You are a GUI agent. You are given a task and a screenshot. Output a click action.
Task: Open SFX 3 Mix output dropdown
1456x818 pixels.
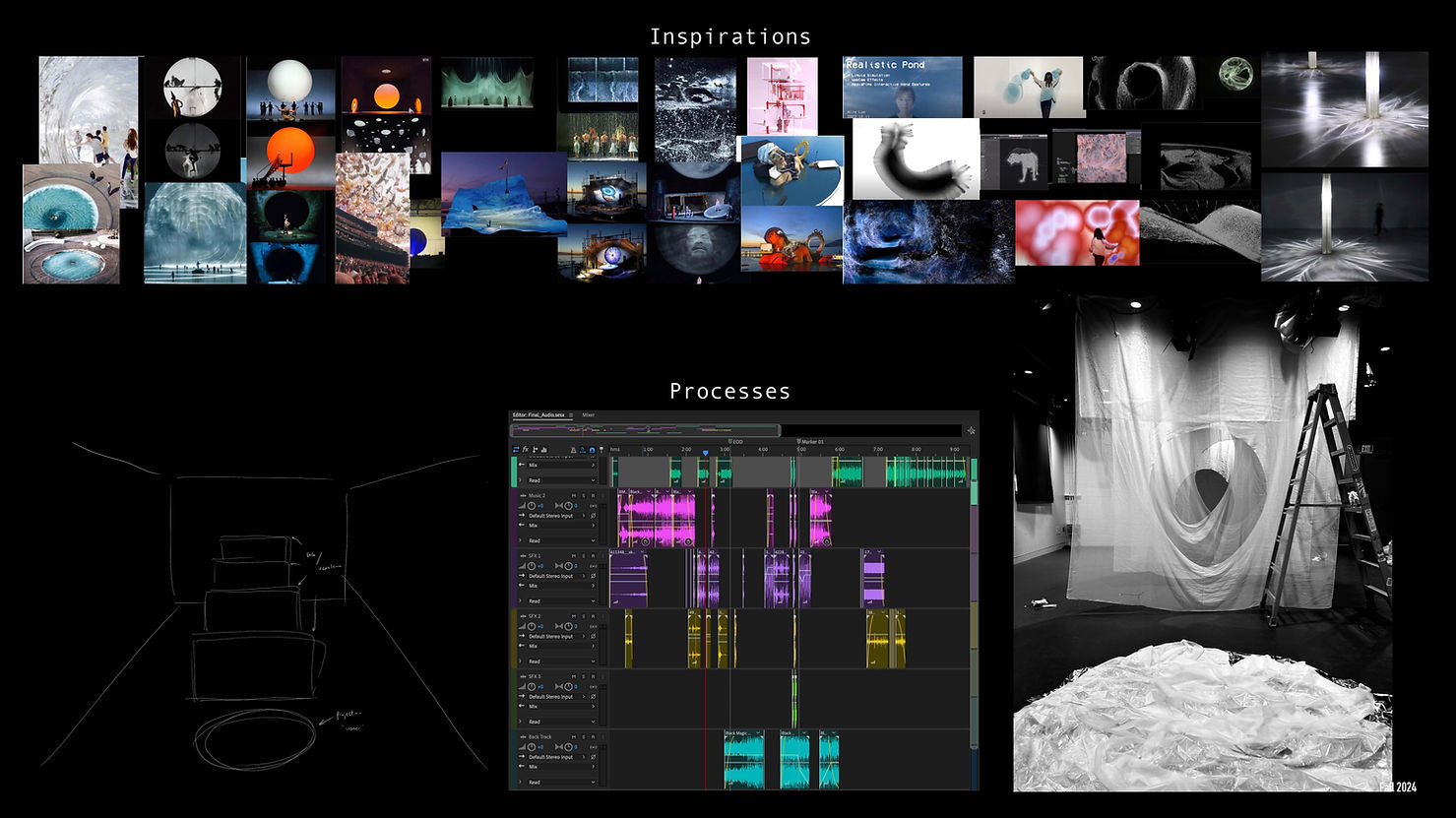560,706
